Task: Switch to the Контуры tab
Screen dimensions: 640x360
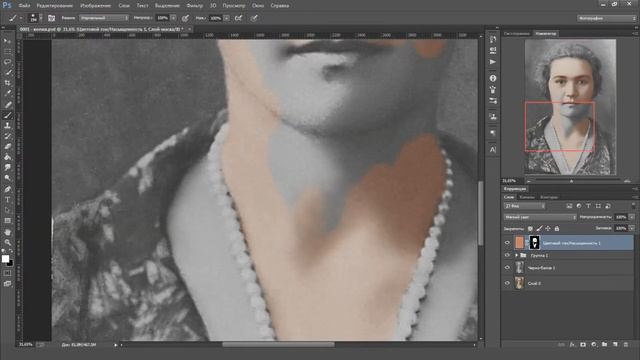Action: point(549,197)
